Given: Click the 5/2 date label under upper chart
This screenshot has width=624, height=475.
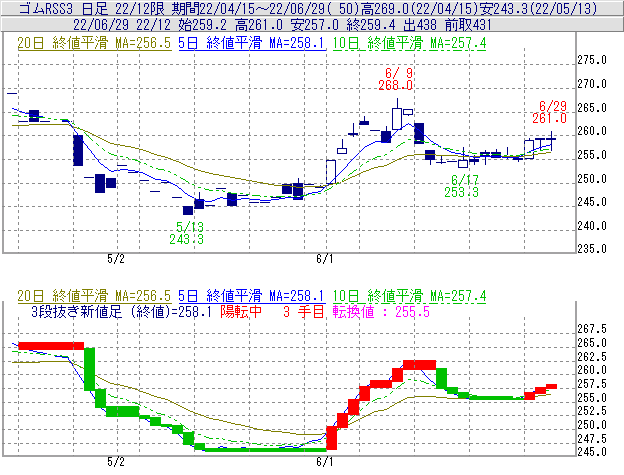Looking at the screenshot, I should click(x=116, y=259).
